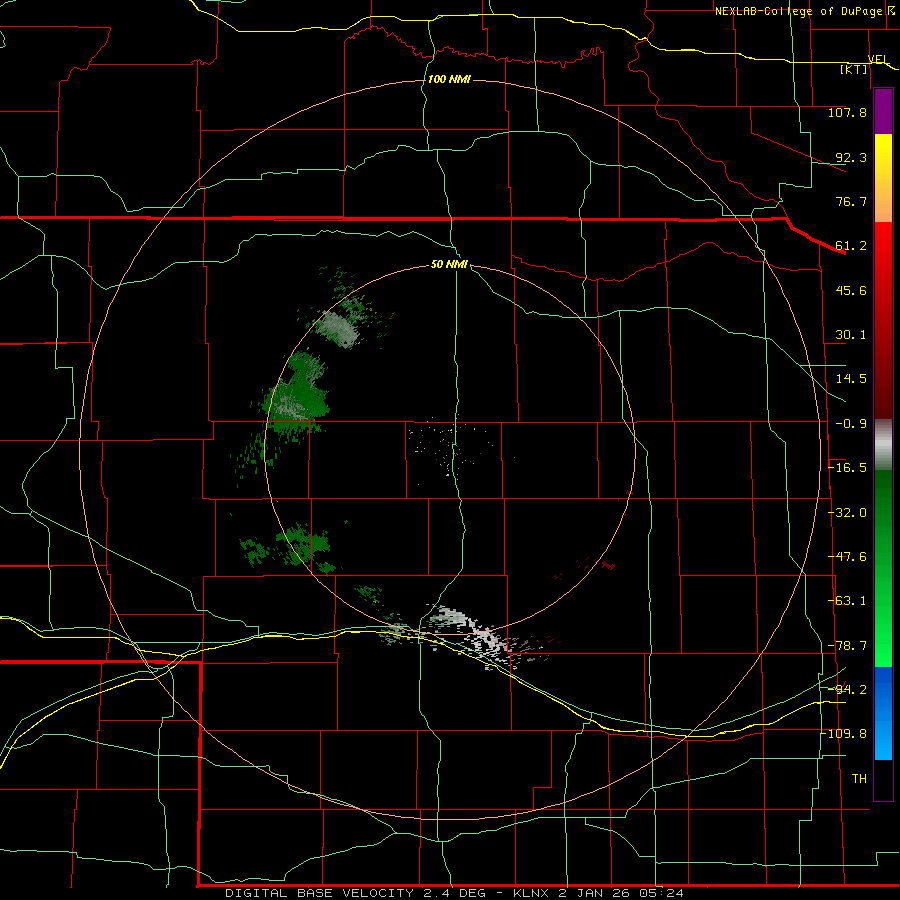The height and width of the screenshot is (900, 900).
Task: Click the 76.7 velocity scale value
Action: point(851,201)
